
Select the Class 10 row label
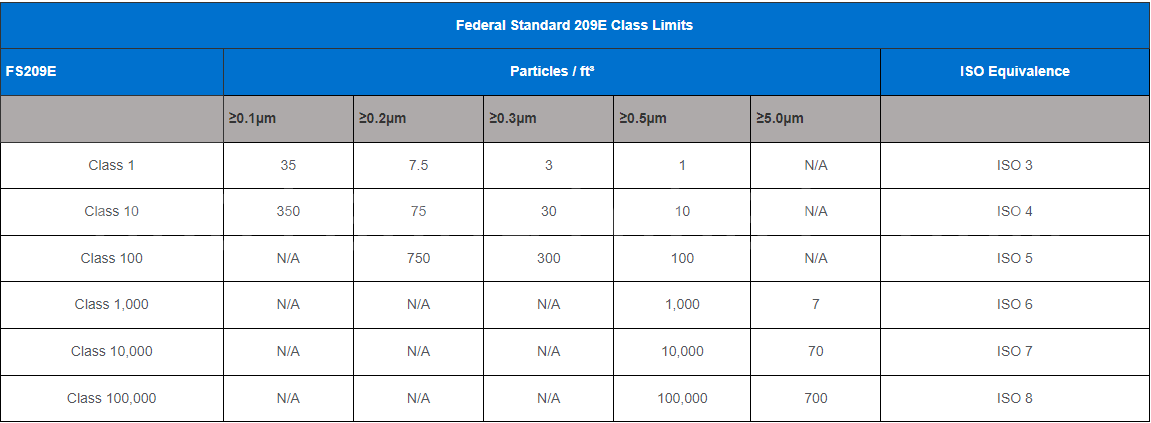(x=111, y=212)
